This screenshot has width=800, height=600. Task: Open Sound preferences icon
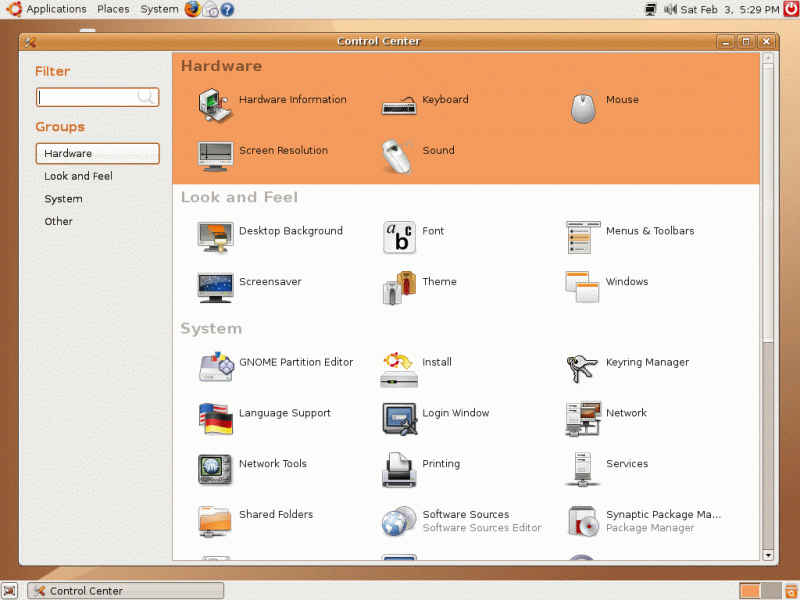pyautogui.click(x=398, y=156)
